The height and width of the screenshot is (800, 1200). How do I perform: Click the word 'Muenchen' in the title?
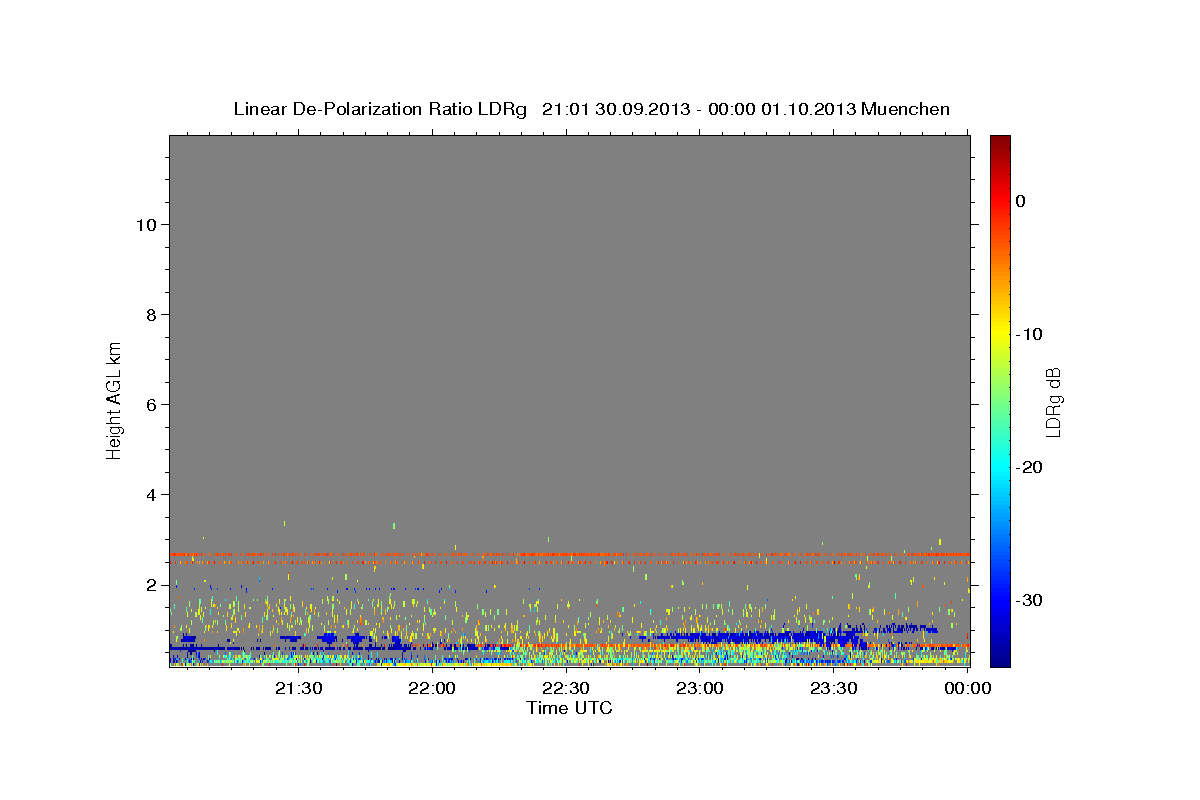point(906,109)
